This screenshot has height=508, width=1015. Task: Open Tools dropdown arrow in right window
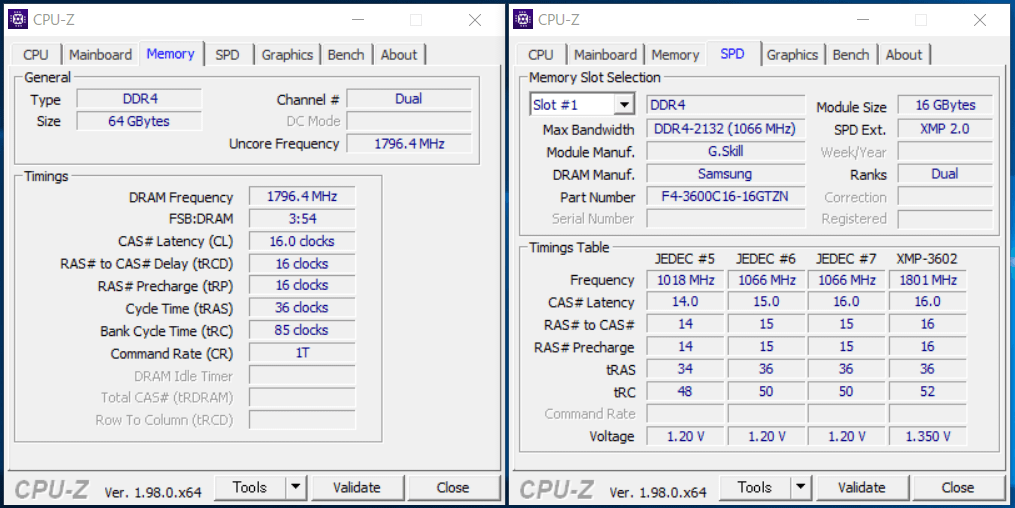click(801, 487)
